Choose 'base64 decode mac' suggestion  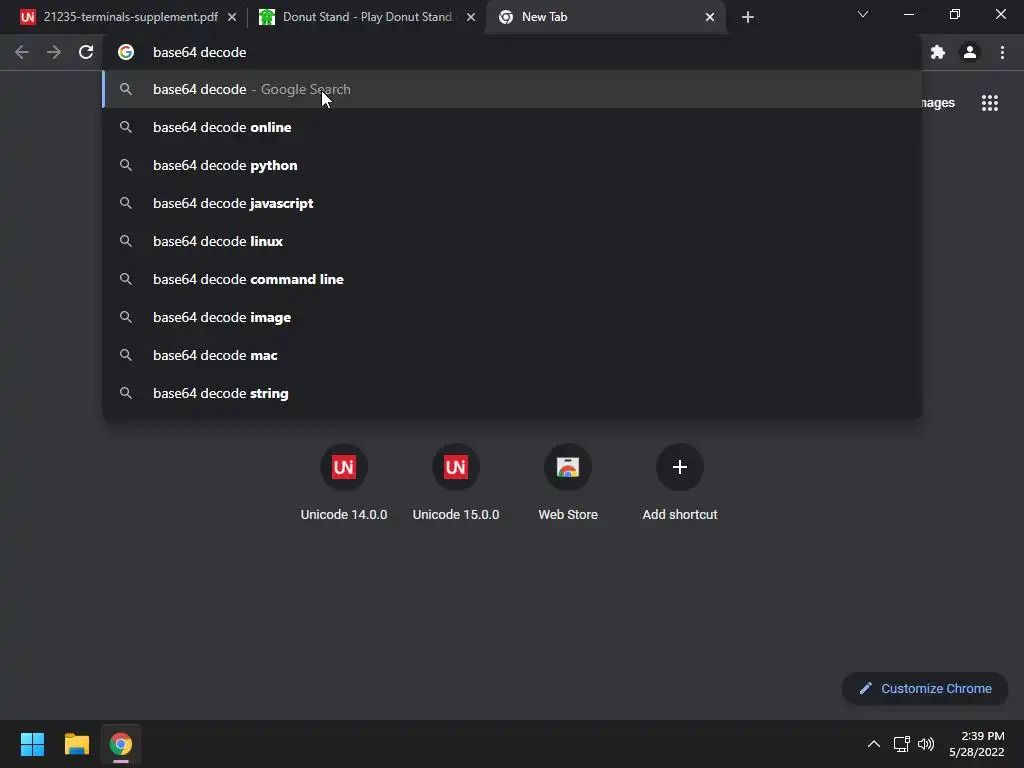pyautogui.click(x=512, y=355)
